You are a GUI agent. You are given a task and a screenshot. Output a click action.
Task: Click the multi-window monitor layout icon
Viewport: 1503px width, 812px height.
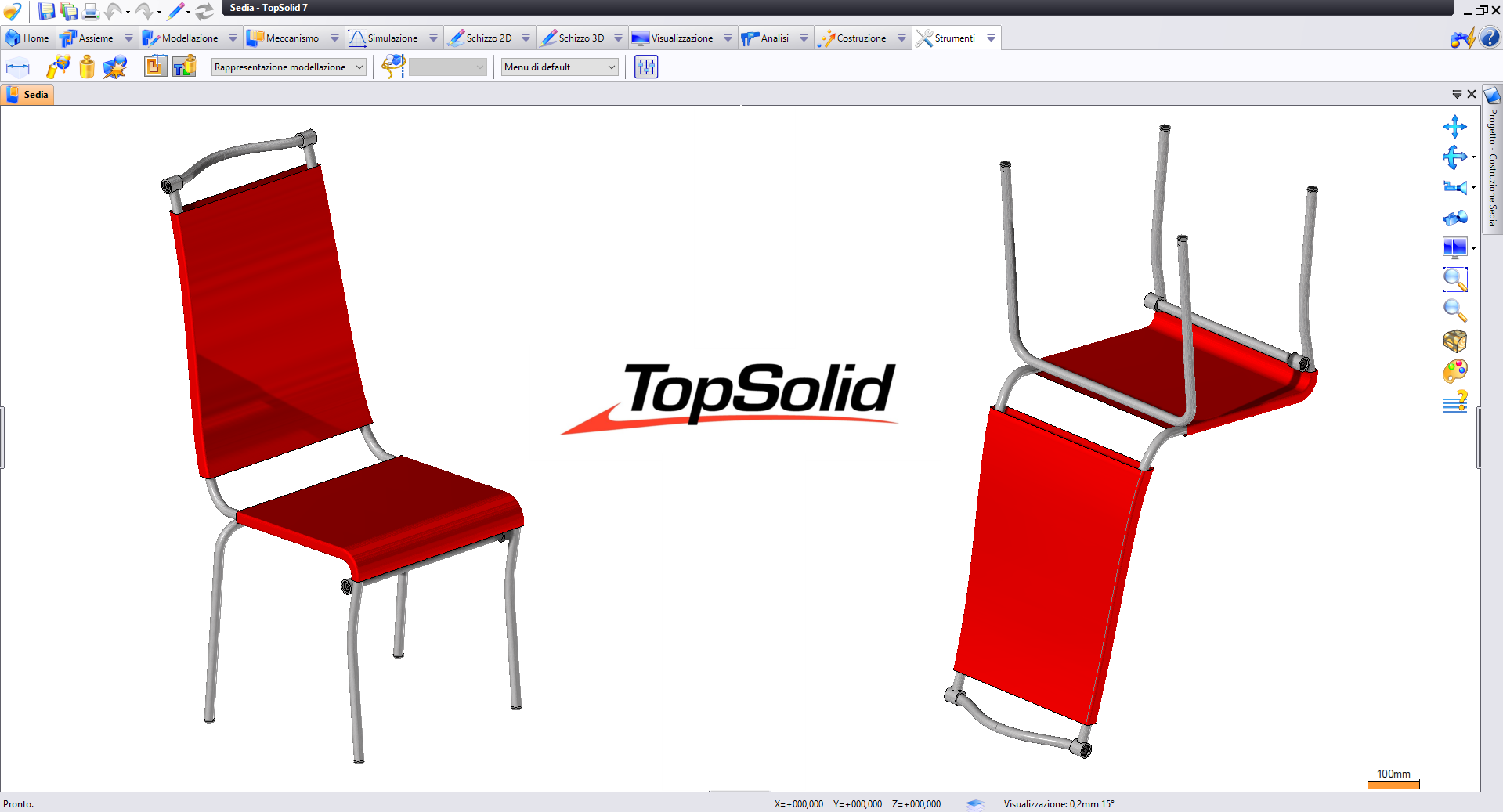(x=1454, y=248)
